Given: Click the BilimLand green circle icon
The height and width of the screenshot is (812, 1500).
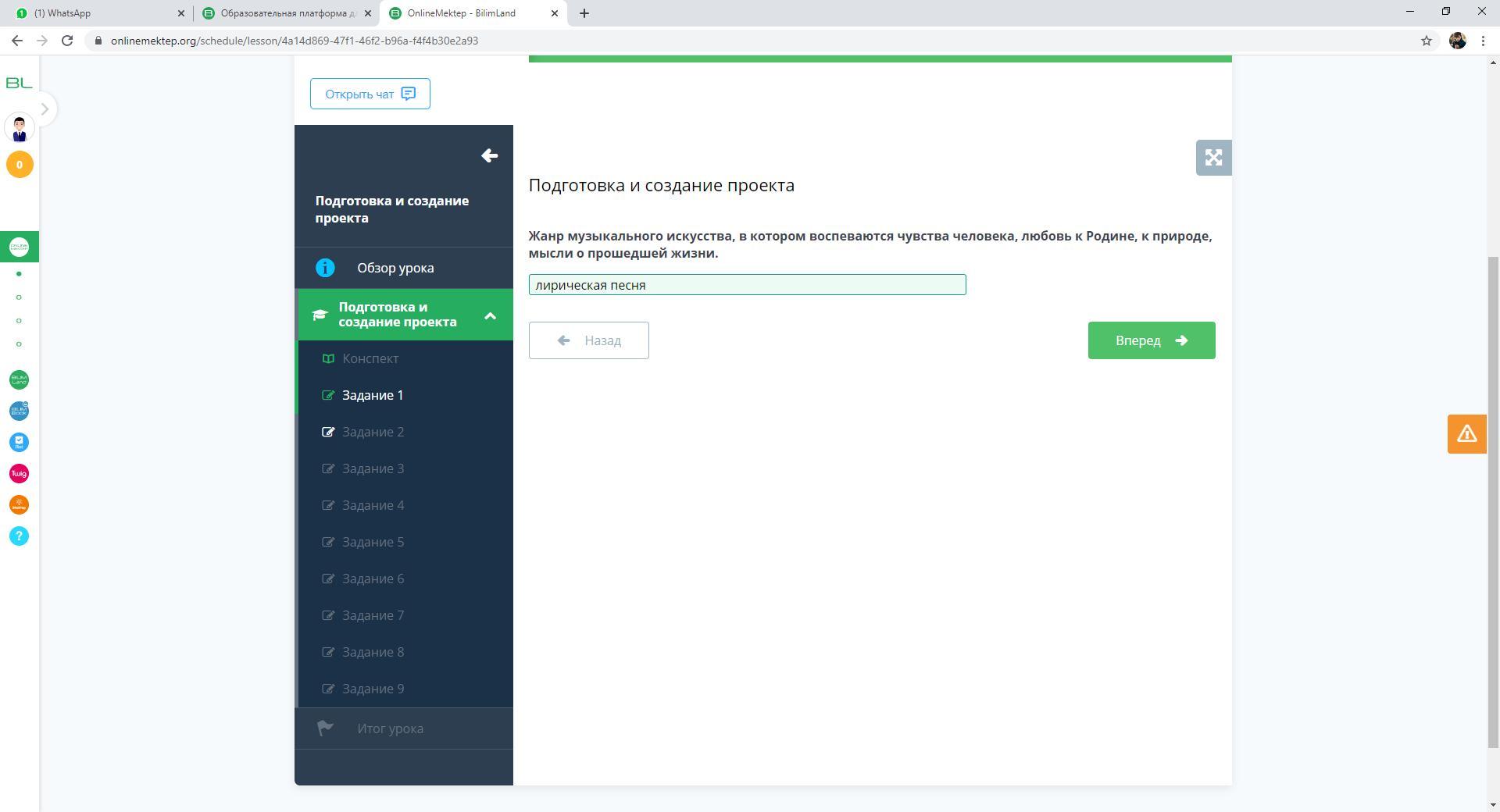Looking at the screenshot, I should pos(19,380).
